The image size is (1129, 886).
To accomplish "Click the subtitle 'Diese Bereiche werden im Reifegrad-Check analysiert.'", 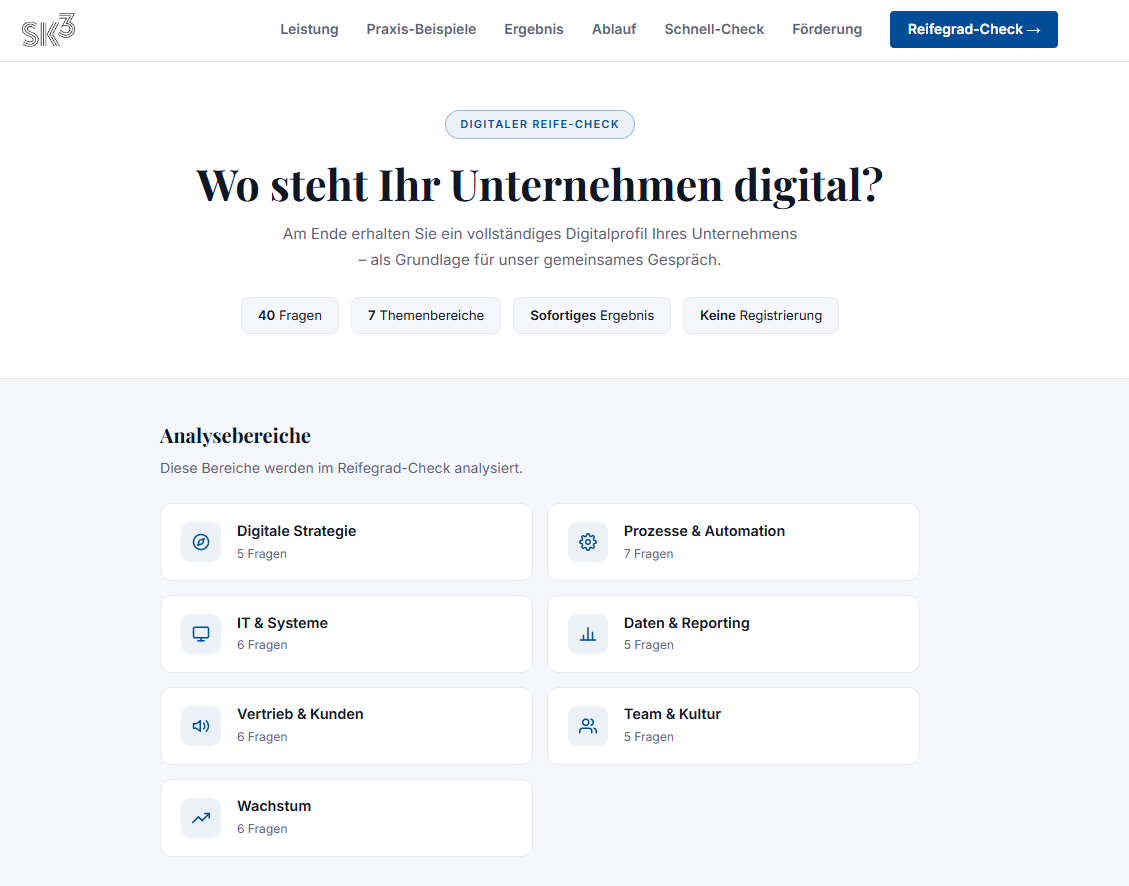I will coord(341,469).
